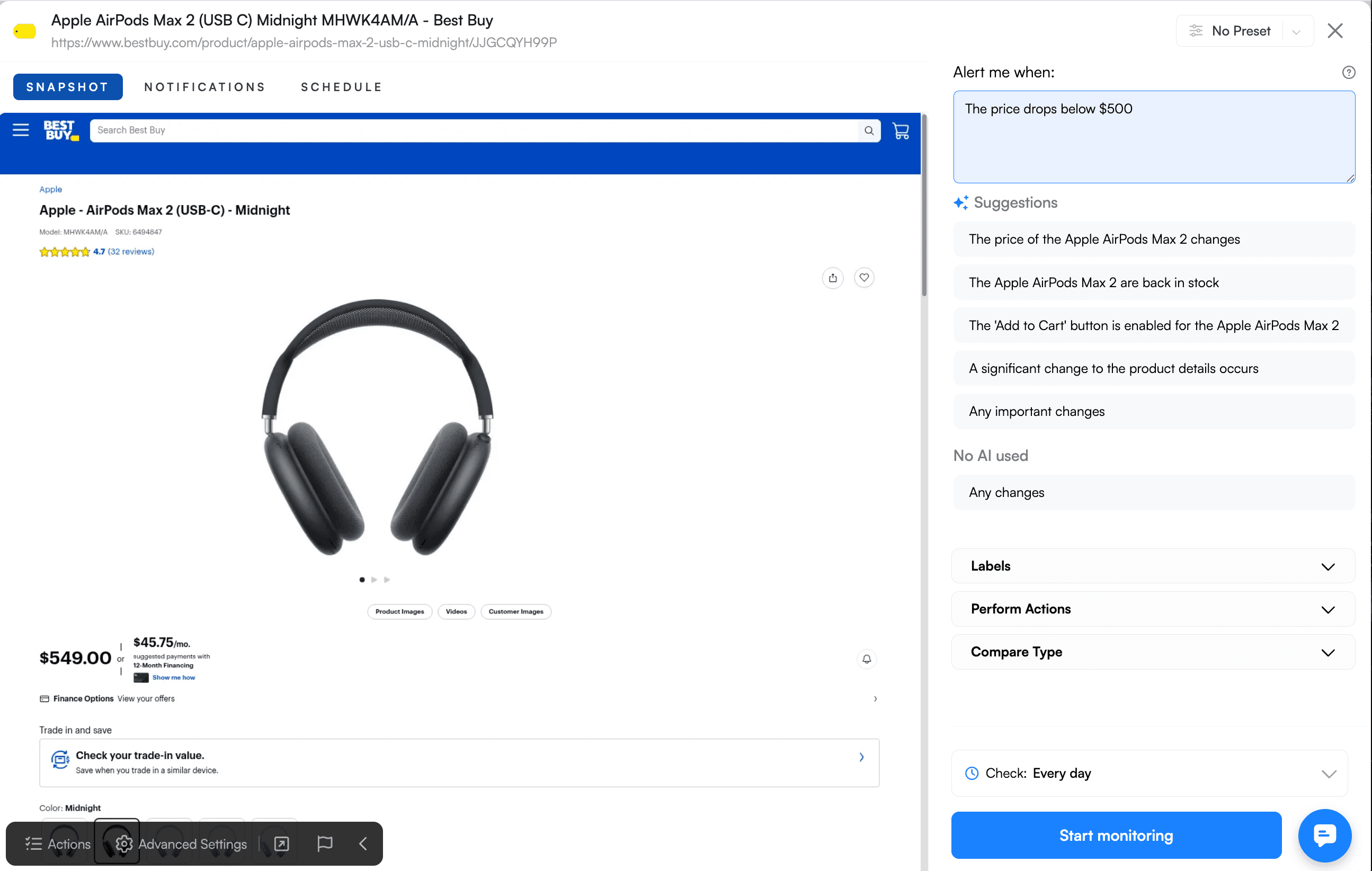1372x871 pixels.
Task: Open the 32 reviews link
Action: tap(131, 252)
